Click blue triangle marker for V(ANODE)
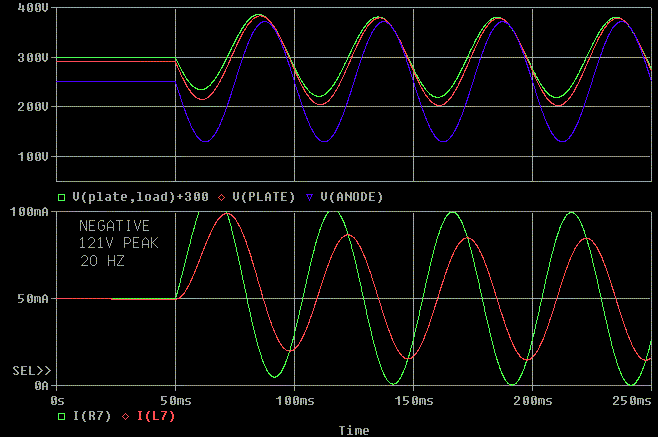The height and width of the screenshot is (437, 658). 309,197
